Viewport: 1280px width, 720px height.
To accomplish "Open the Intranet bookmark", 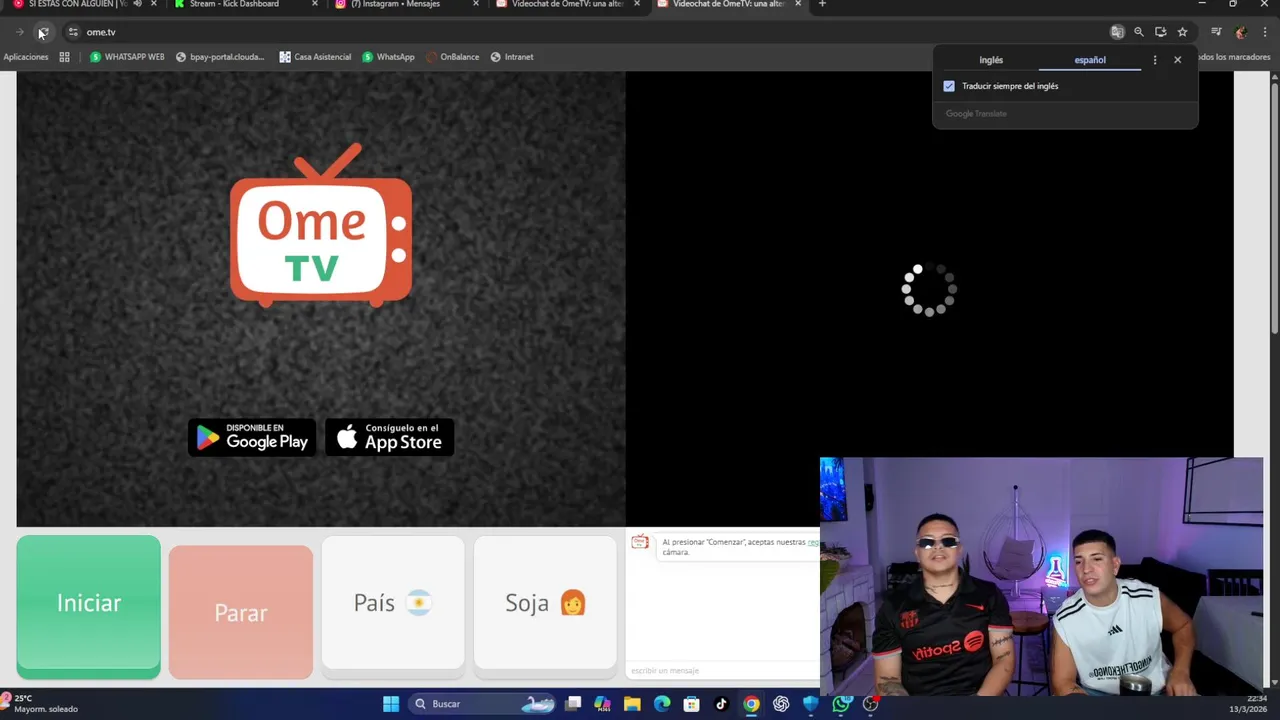I will pos(512,57).
